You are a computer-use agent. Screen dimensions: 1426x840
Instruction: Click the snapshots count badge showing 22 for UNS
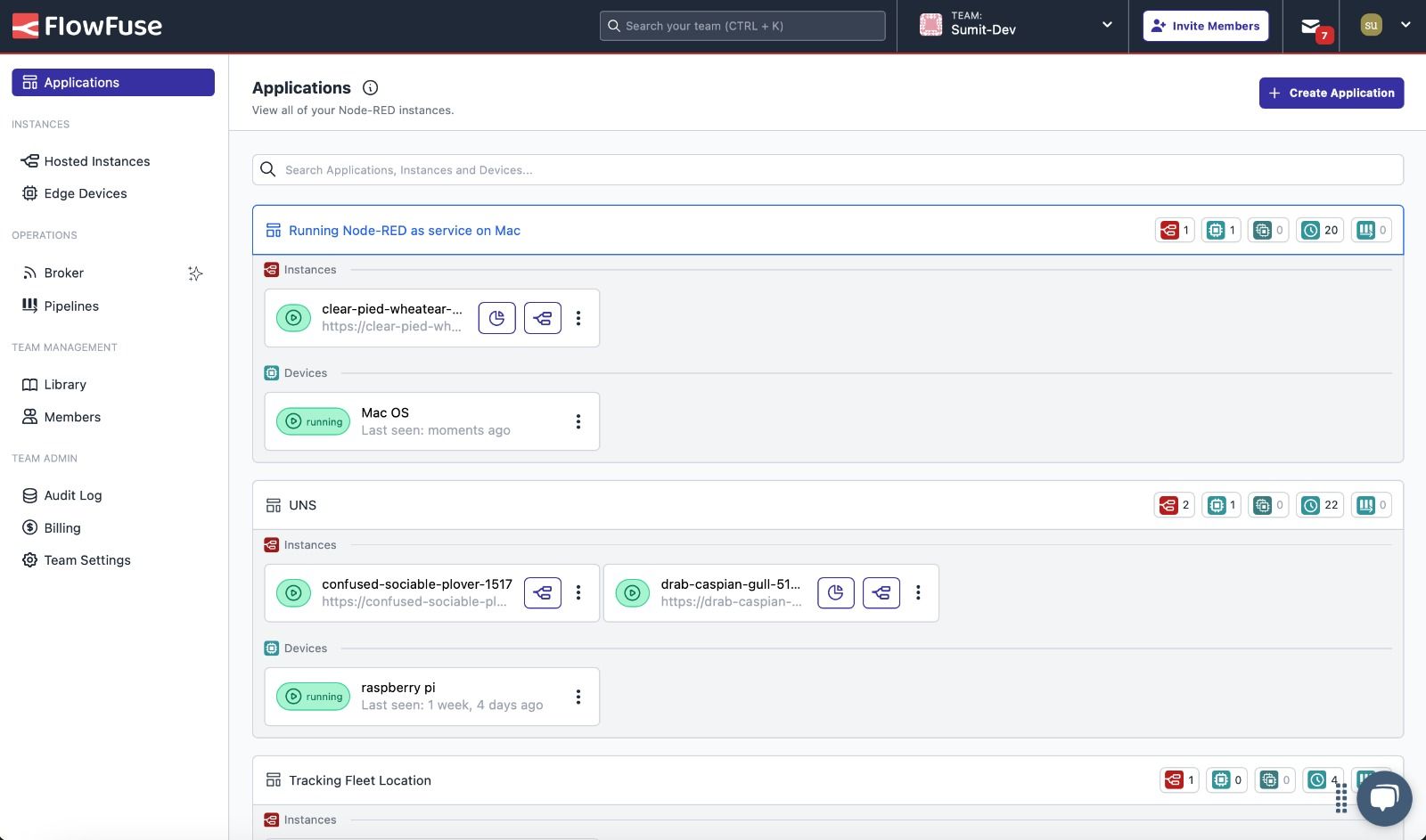coord(1320,505)
